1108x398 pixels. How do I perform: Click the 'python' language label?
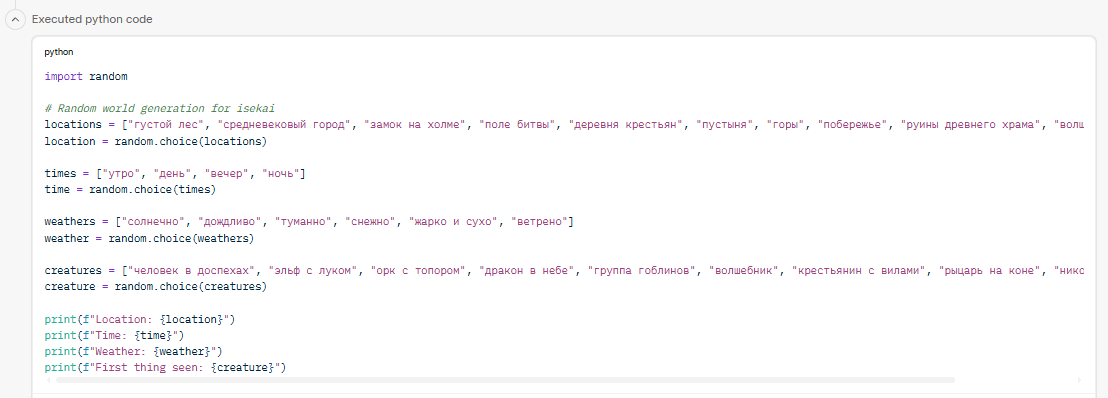(59, 52)
